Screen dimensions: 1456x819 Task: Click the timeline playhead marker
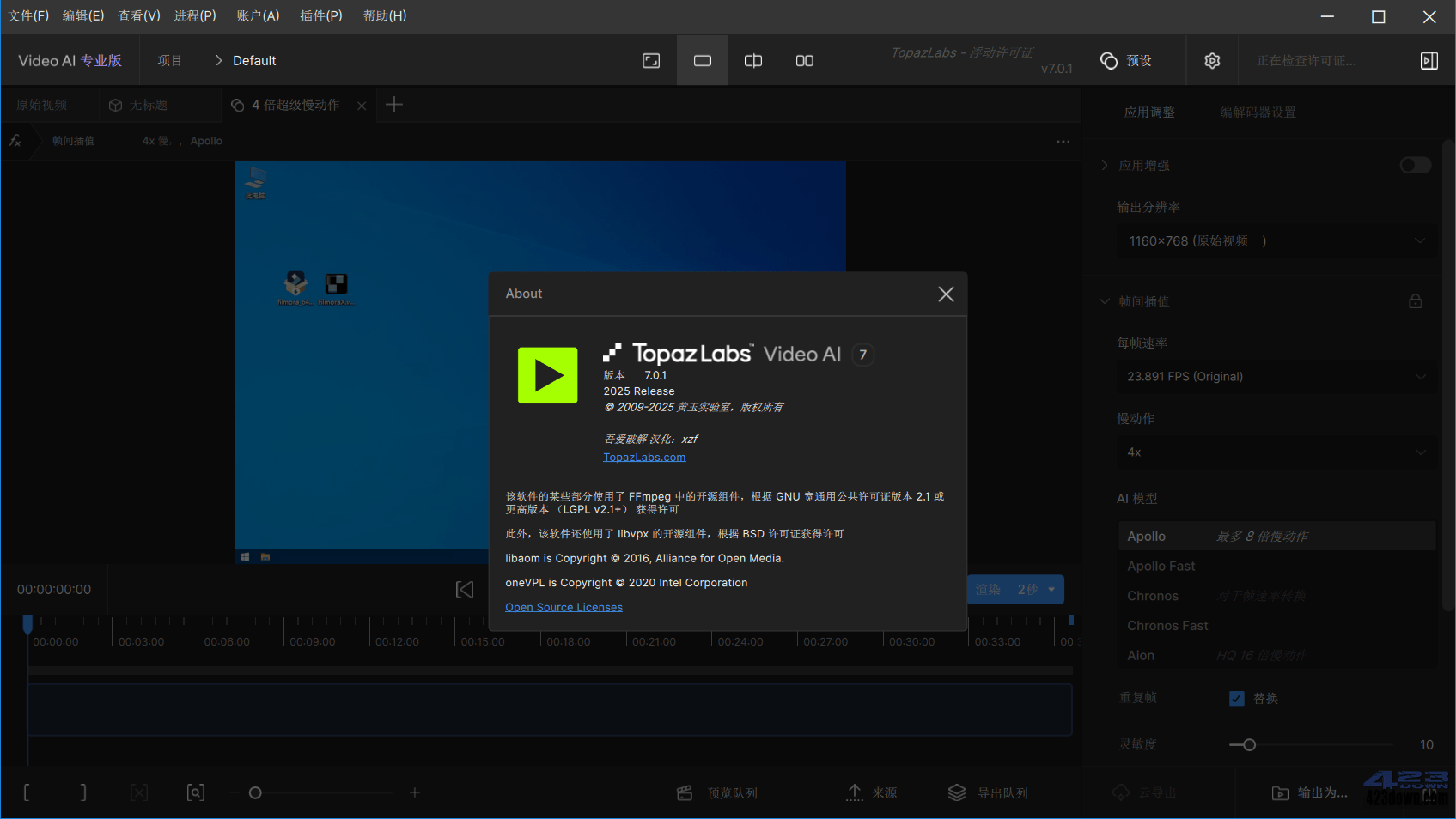coord(27,622)
